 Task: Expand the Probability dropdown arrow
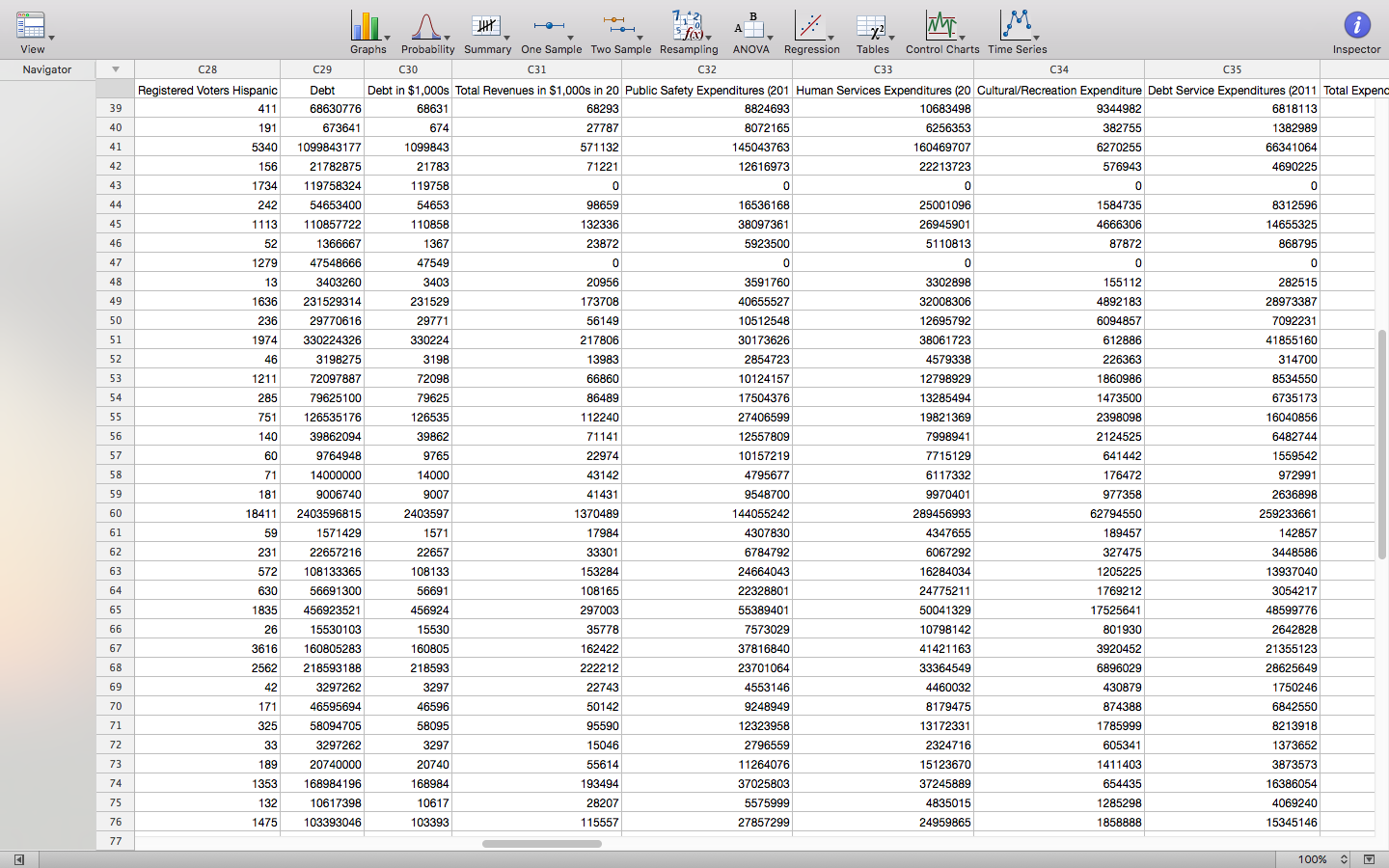click(x=448, y=39)
